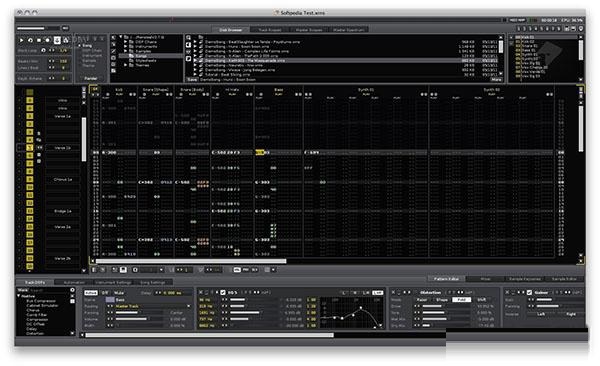Click the Render button
600x366 pixels.
[91, 78]
